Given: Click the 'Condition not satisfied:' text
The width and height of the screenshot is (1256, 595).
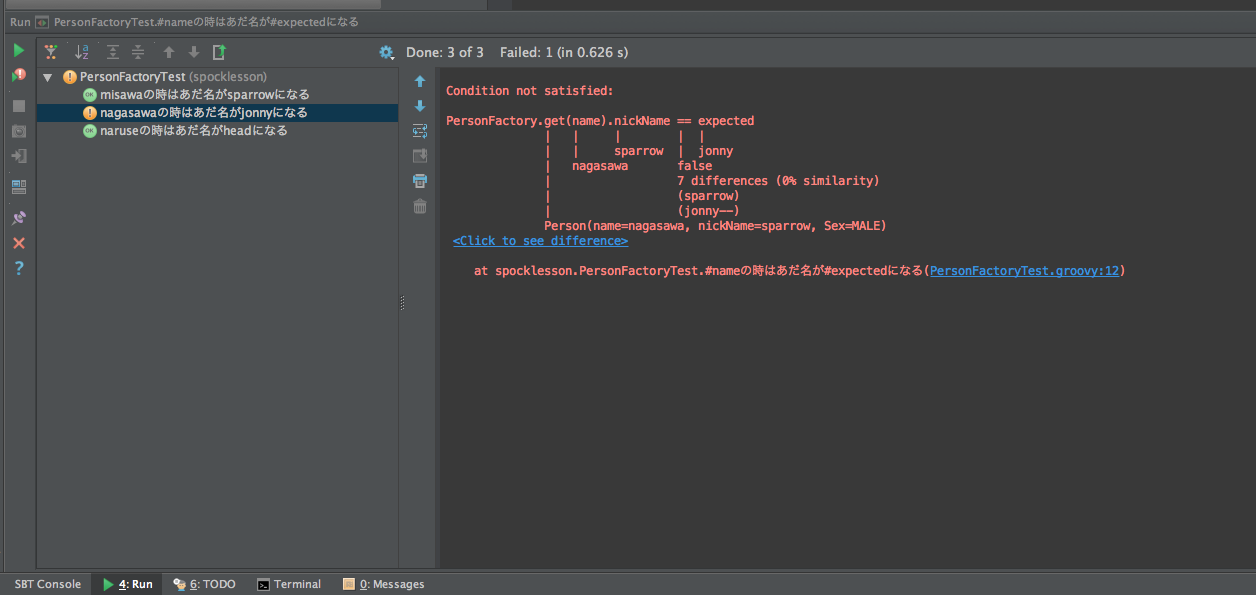Looking at the screenshot, I should pyautogui.click(x=529, y=91).
